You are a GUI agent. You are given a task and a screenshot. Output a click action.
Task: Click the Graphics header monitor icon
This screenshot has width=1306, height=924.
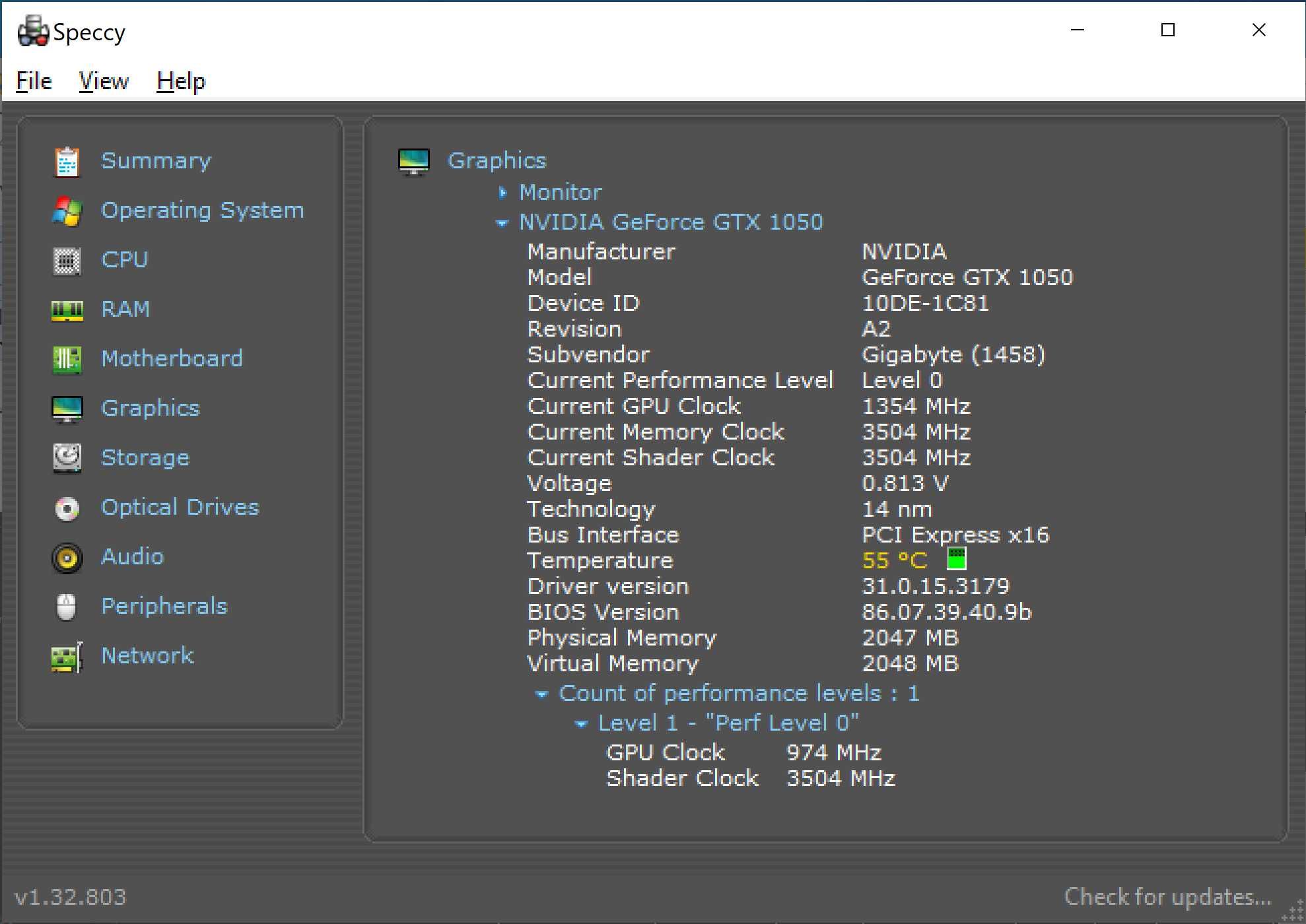coord(414,162)
